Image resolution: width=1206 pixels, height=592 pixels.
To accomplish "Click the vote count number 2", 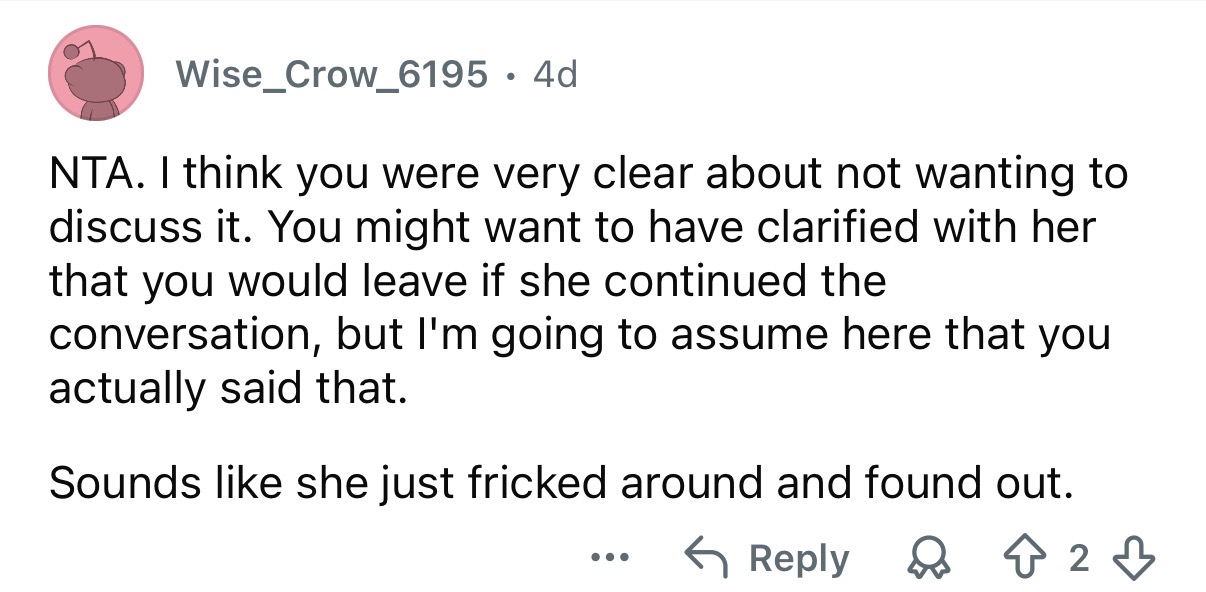I will tap(1077, 559).
